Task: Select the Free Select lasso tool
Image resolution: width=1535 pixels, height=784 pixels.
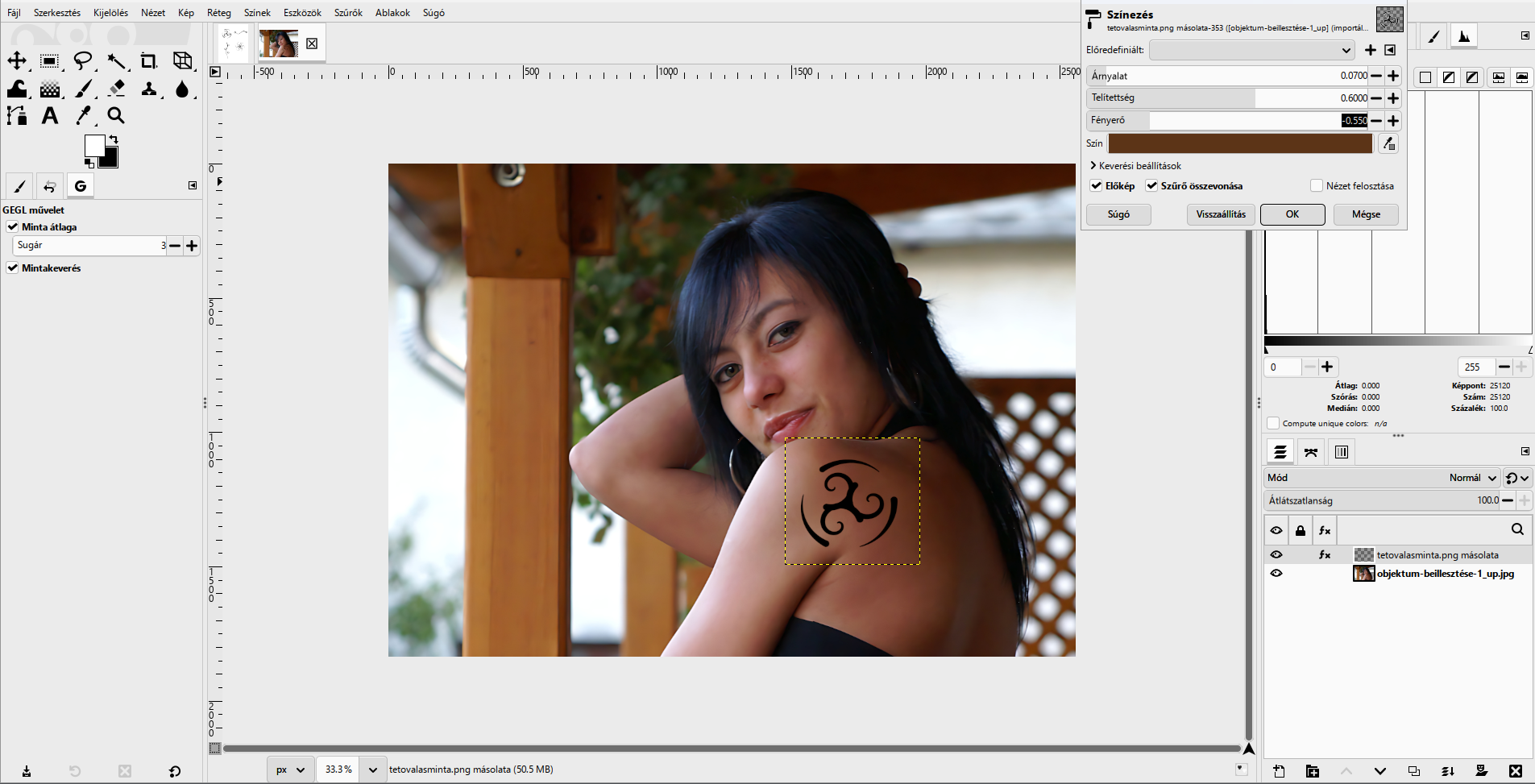Action: click(x=83, y=61)
